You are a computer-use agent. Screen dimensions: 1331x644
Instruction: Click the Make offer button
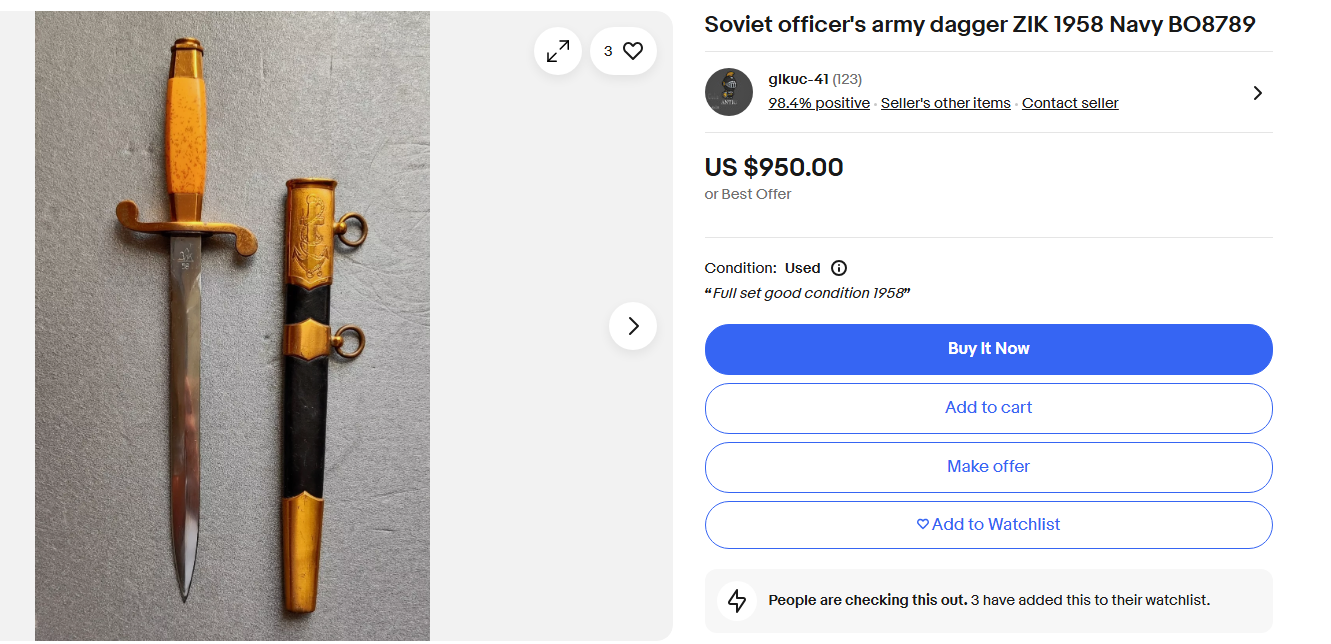point(988,467)
